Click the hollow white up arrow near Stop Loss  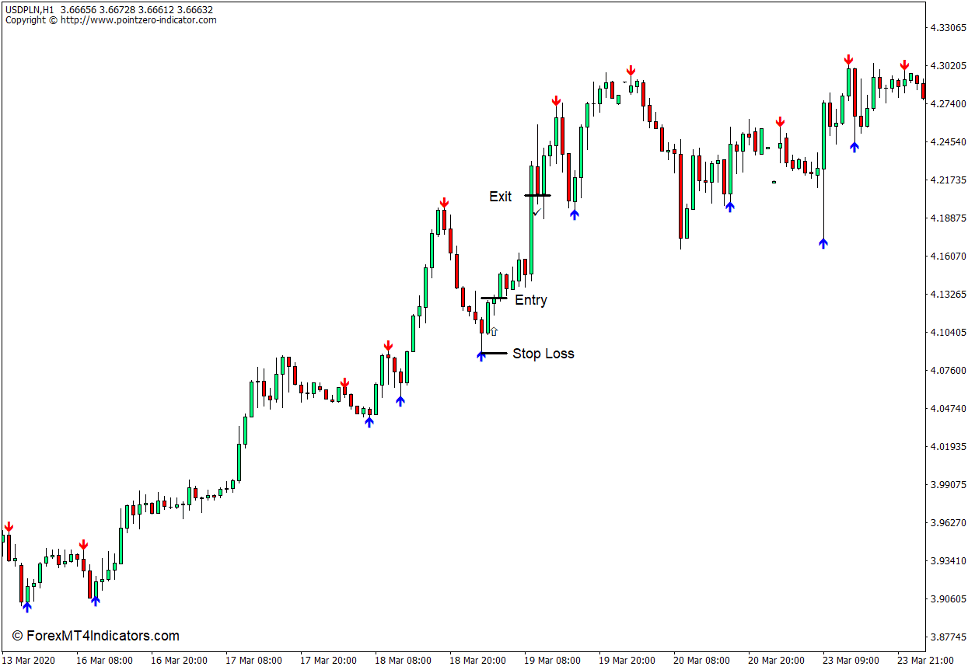point(494,331)
